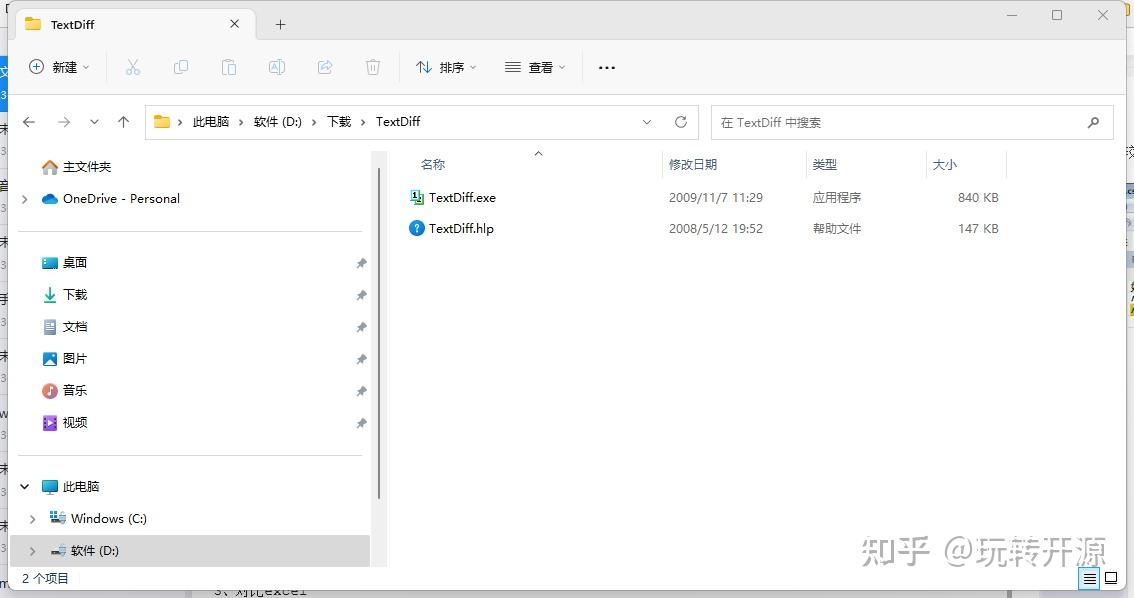Sort by the 修改日期 column header
Viewport: 1134px width, 598px height.
[x=693, y=165]
